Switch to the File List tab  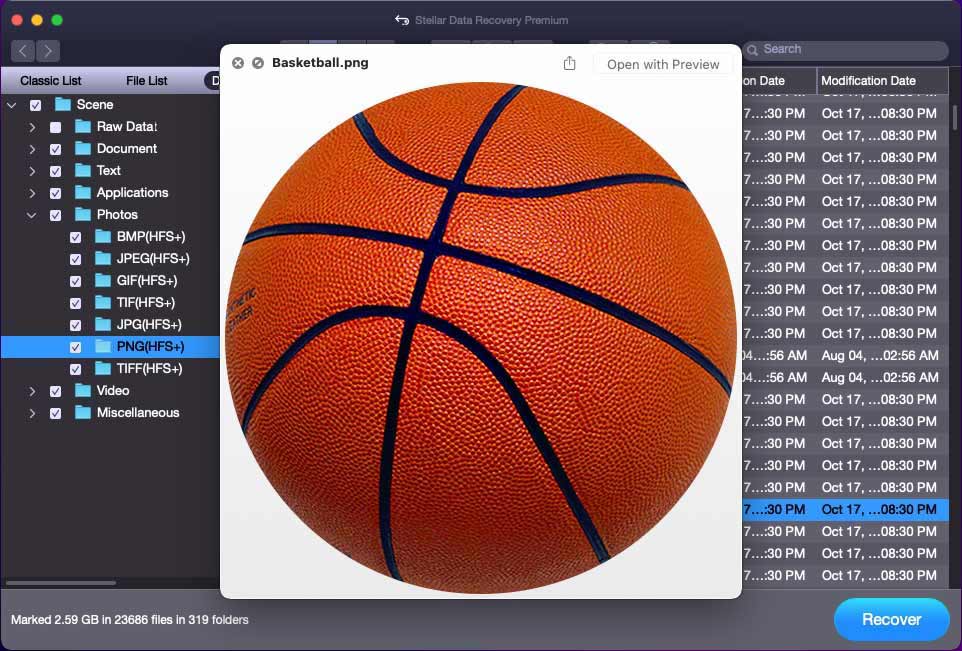click(147, 80)
